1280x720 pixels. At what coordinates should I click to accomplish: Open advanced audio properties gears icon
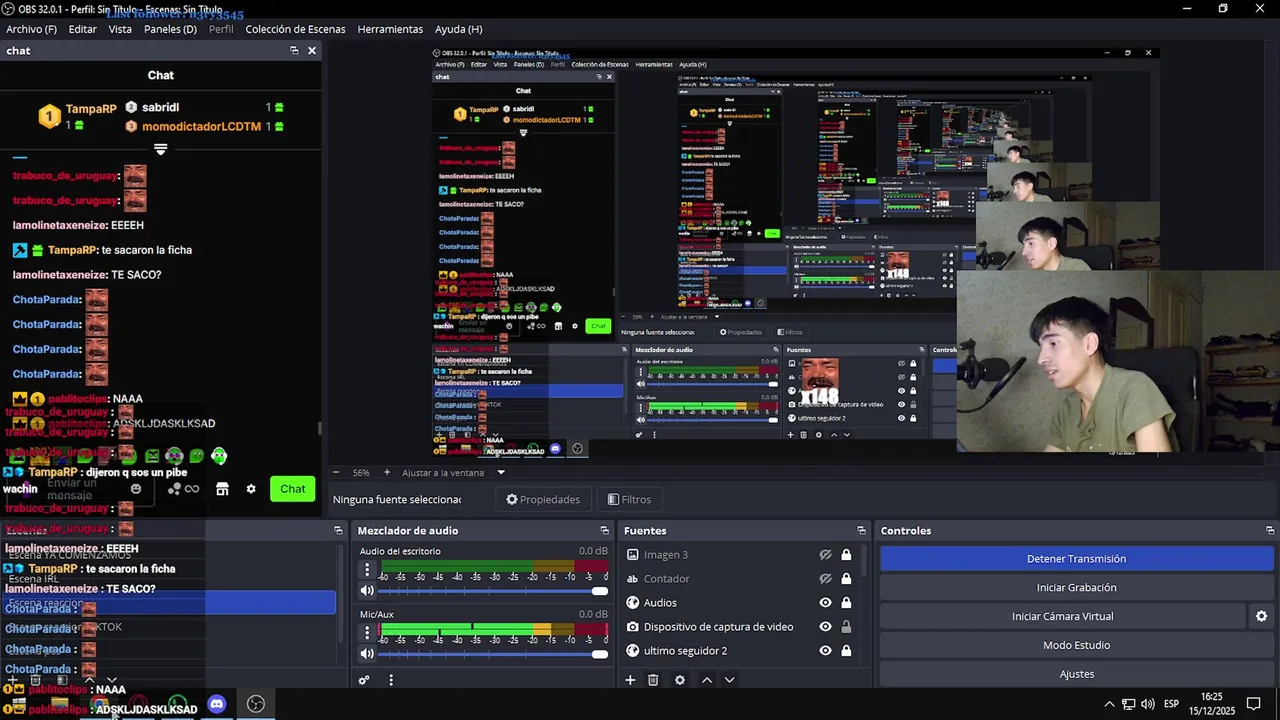coord(364,680)
